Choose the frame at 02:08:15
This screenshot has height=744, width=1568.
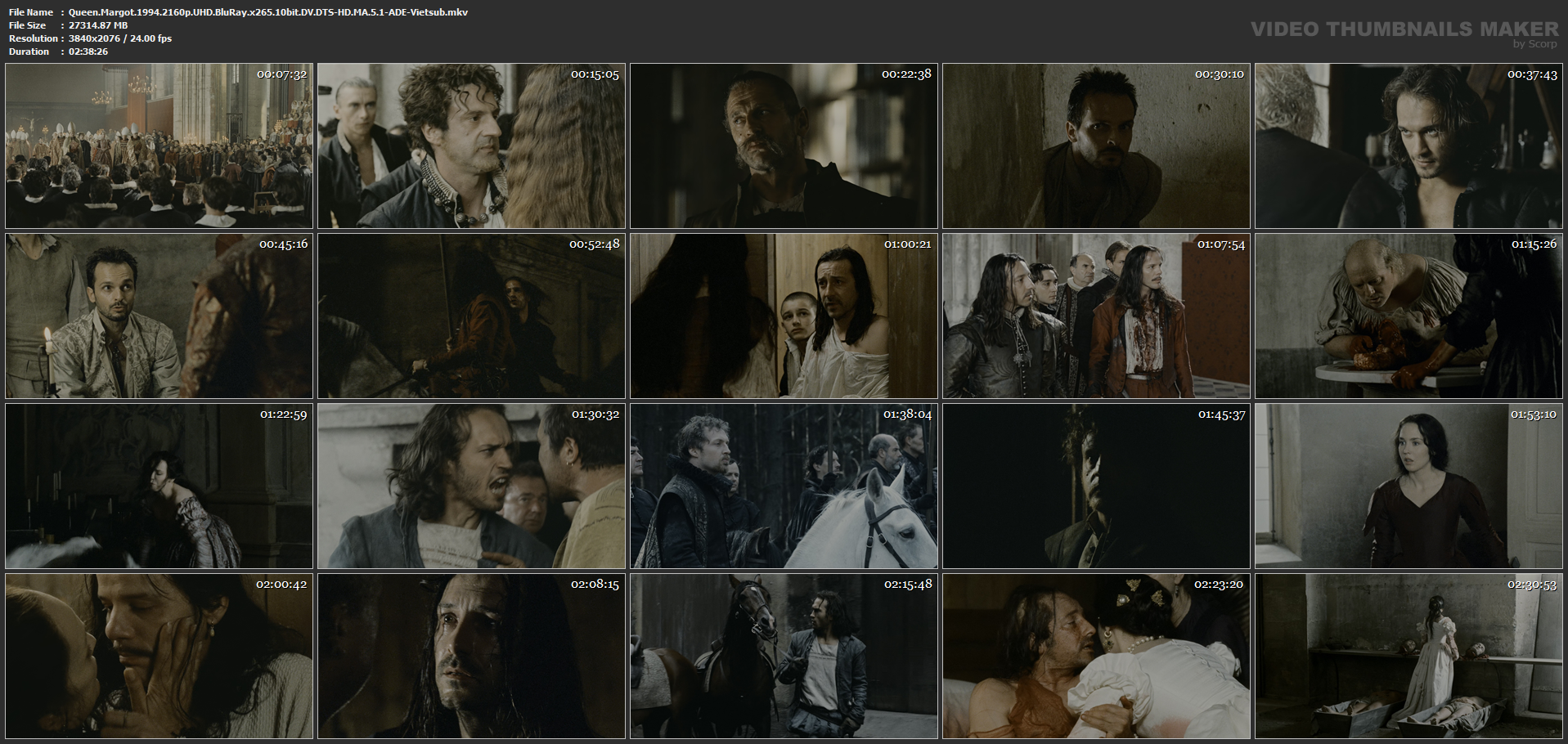[x=472, y=657]
